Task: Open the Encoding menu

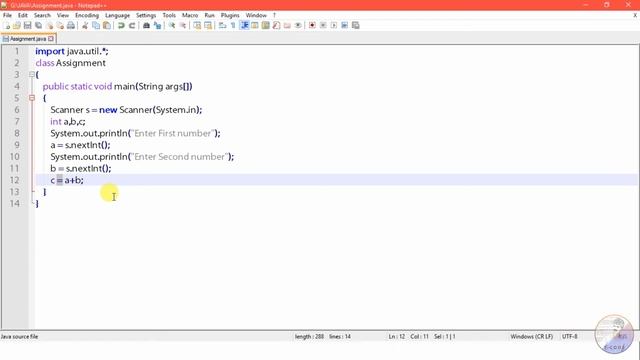Action: 87,15
